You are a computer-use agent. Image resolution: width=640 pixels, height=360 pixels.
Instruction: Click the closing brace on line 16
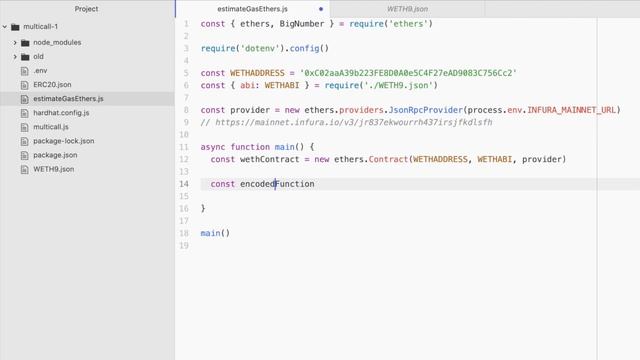click(203, 209)
